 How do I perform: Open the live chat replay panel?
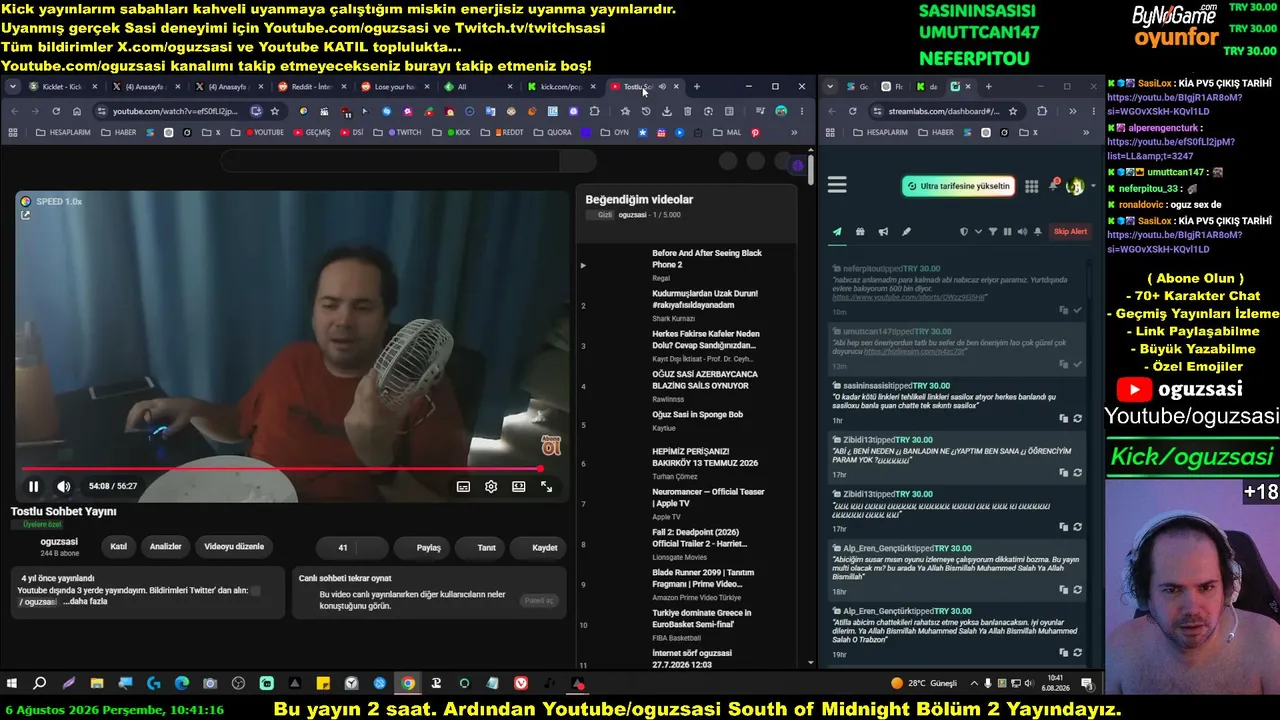click(538, 600)
